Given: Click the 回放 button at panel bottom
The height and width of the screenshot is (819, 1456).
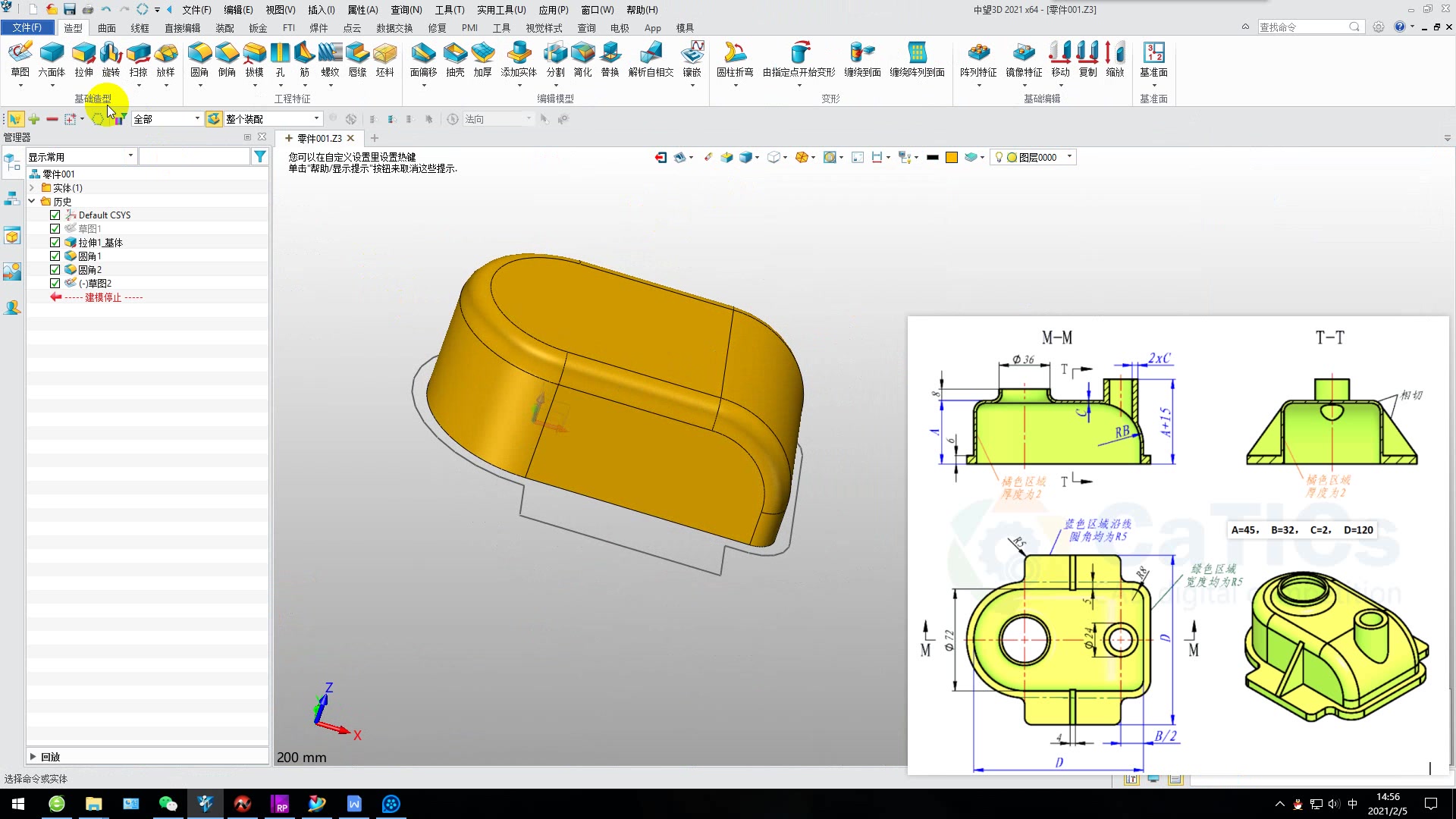Looking at the screenshot, I should [49, 756].
